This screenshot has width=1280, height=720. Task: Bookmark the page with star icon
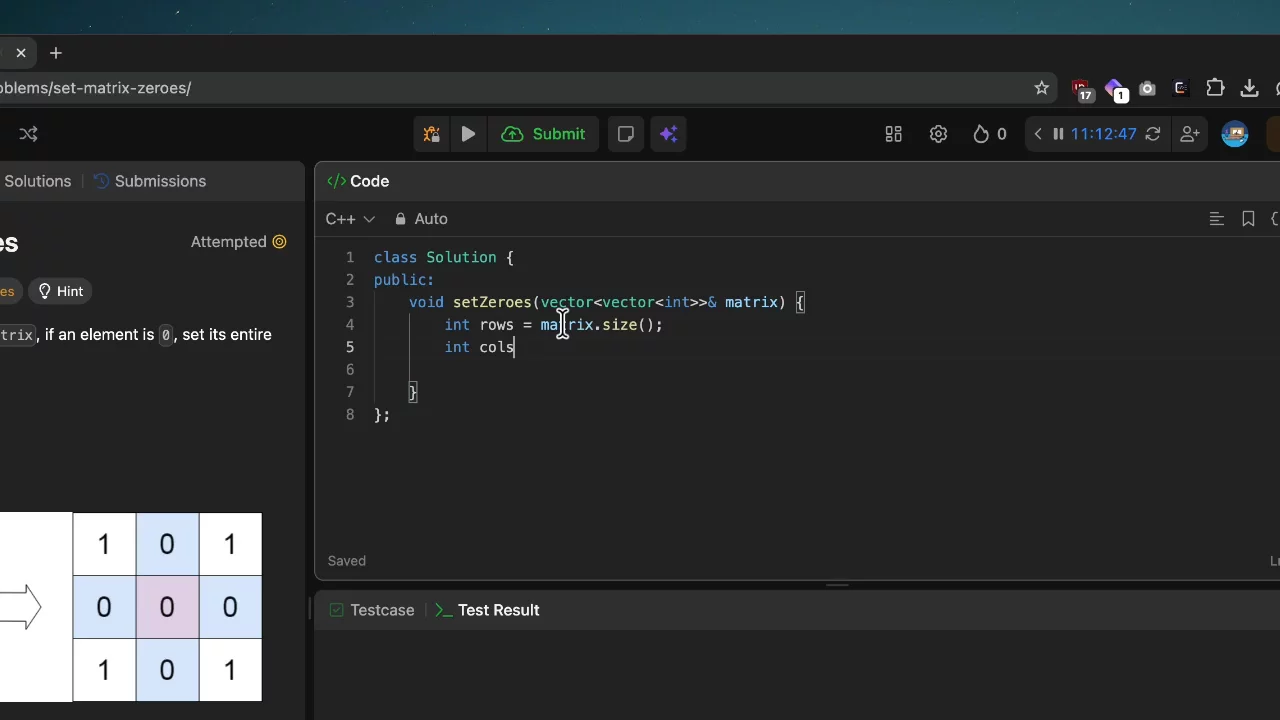click(x=1042, y=88)
